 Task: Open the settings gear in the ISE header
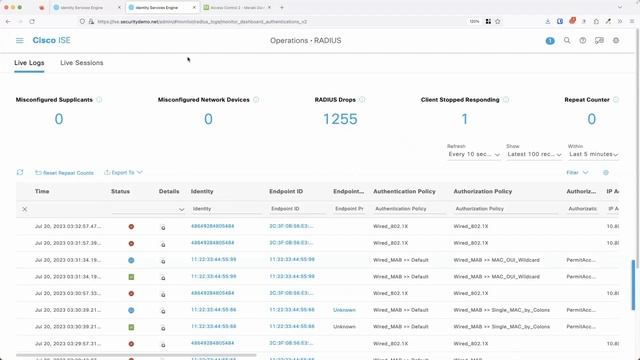[x=616, y=40]
